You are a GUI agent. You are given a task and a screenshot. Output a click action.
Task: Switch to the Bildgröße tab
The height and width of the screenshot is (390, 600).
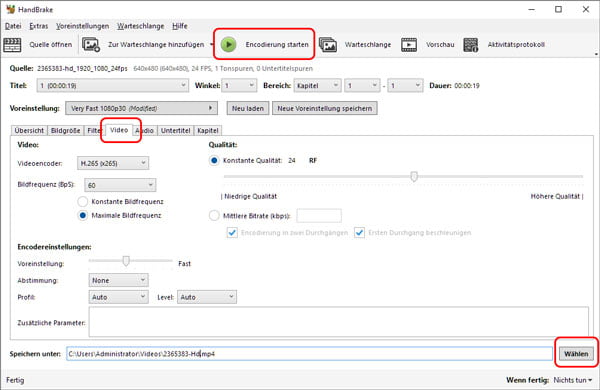tap(65, 131)
